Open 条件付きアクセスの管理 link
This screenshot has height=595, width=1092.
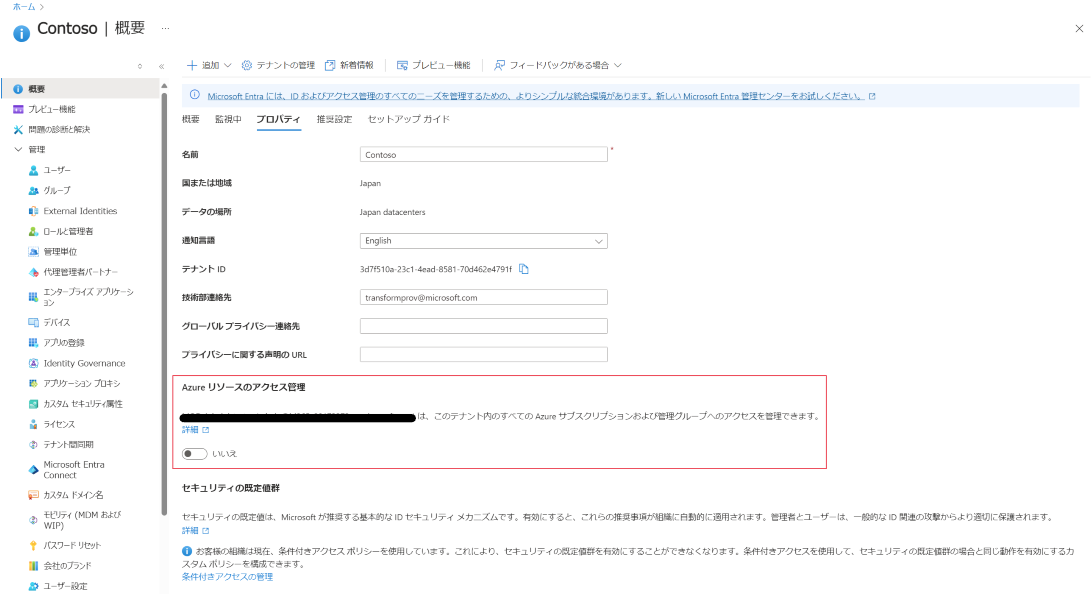click(227, 577)
